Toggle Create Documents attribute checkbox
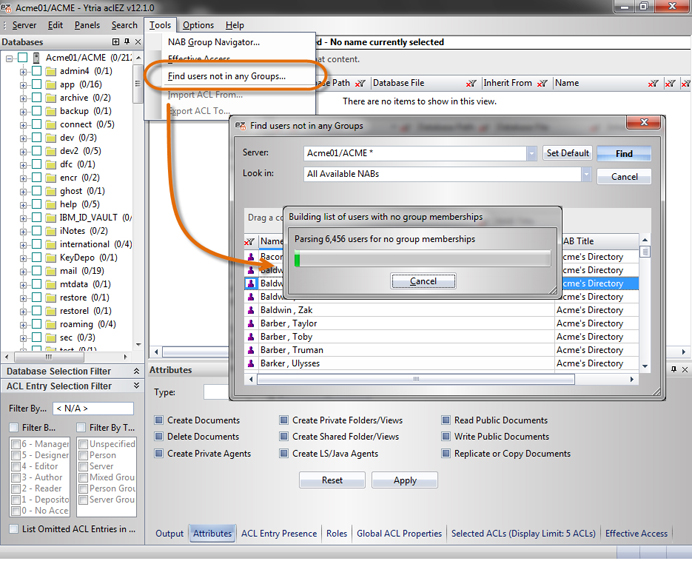Viewport: 692px width, 561px height. (158, 420)
